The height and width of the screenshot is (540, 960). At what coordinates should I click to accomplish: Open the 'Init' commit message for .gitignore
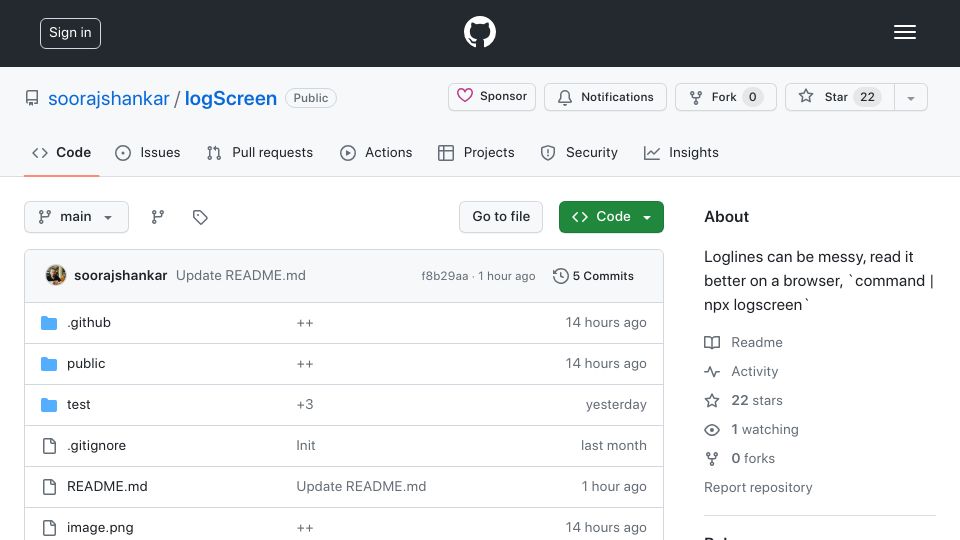tap(306, 446)
